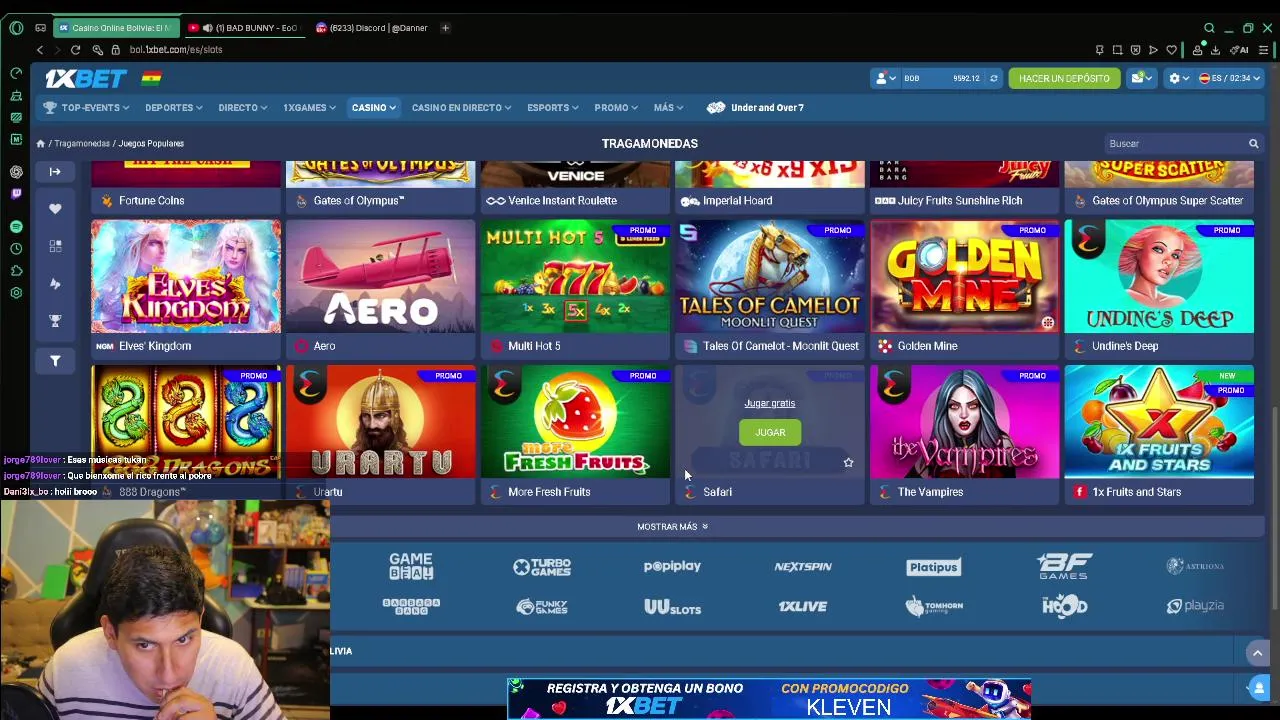Open Under and Over 7 link
Screen dimensions: 1280x720
pos(755,108)
